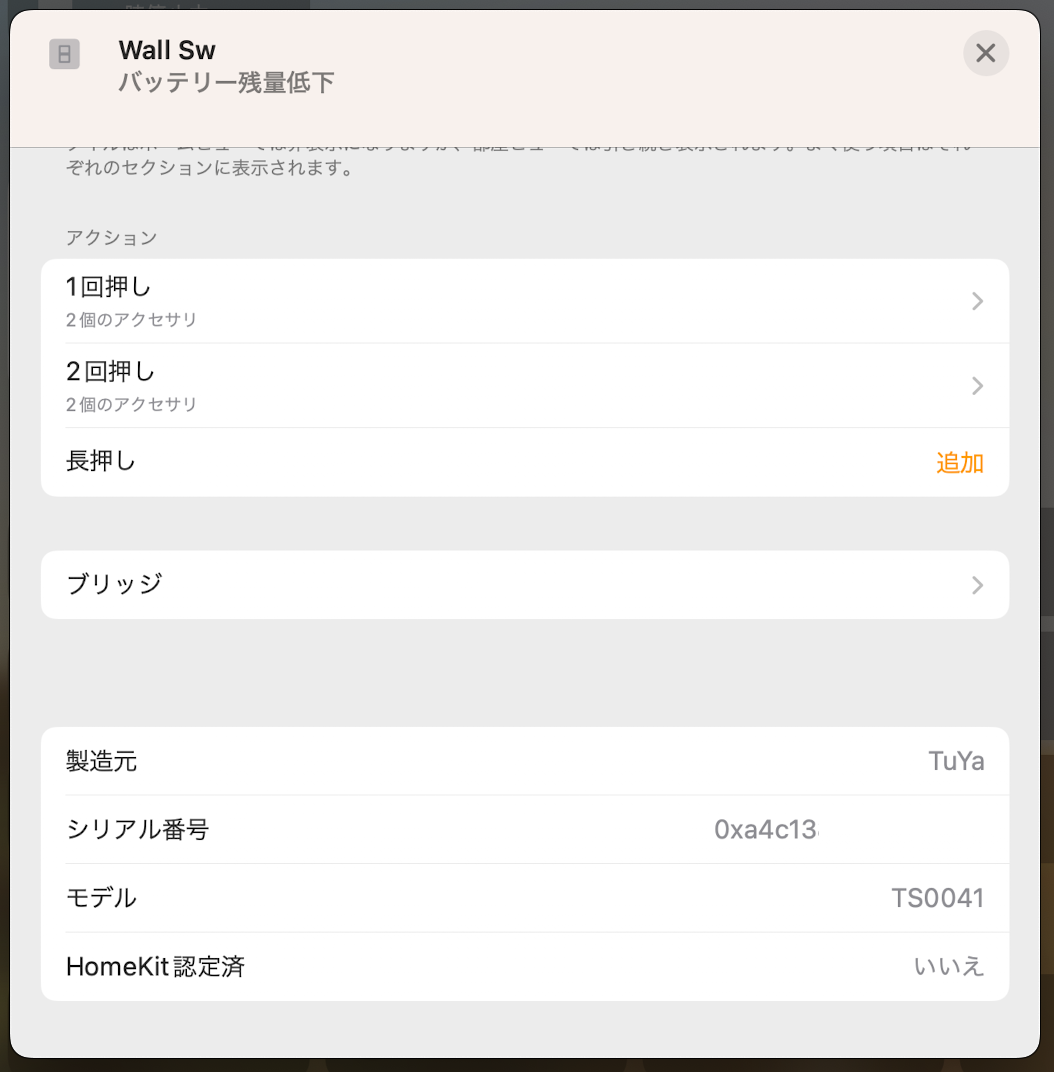Select the いいえ HomeKit certification value

click(x=948, y=967)
